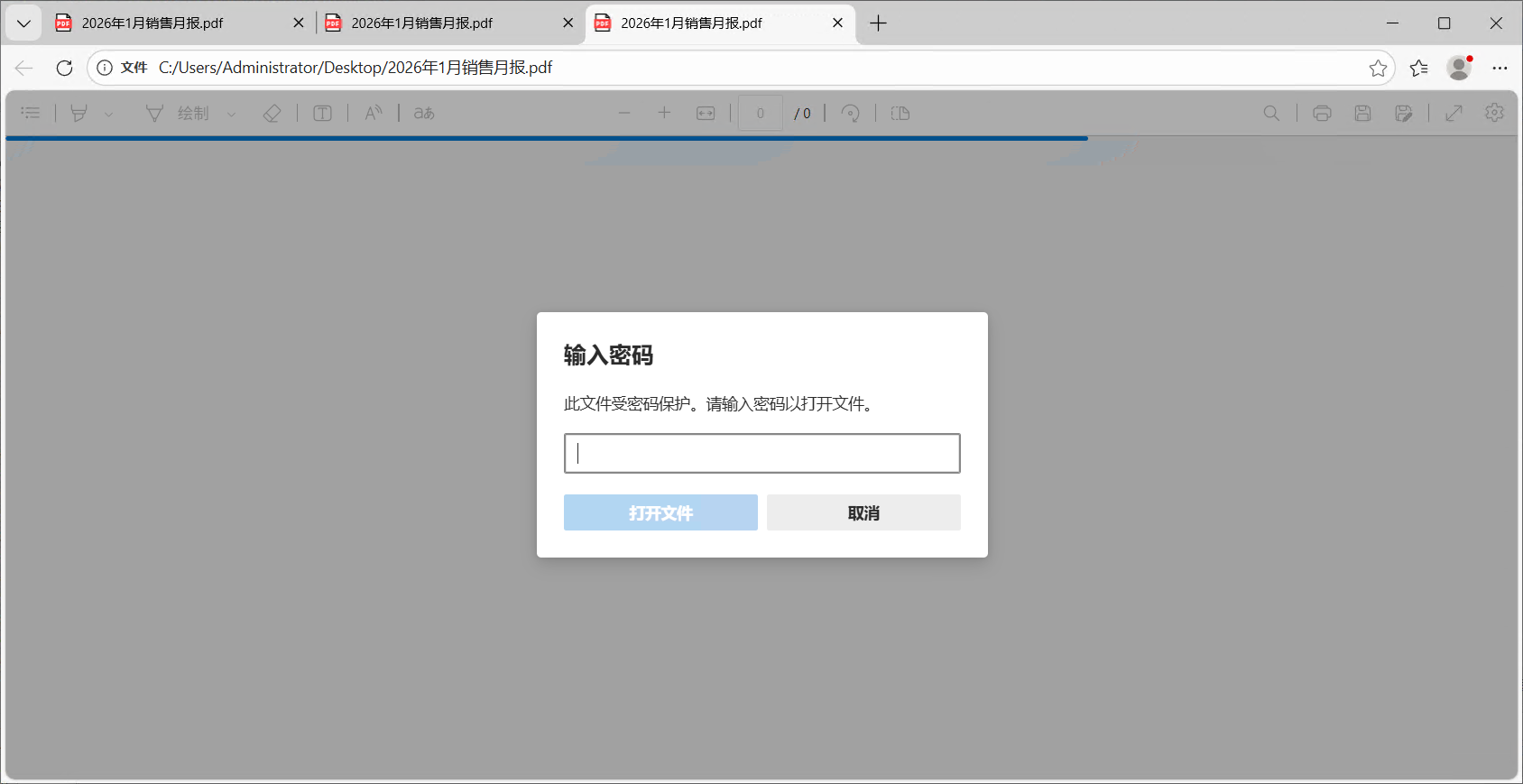The height and width of the screenshot is (784, 1523).
Task: Close the first PDF tab
Action: tap(299, 23)
